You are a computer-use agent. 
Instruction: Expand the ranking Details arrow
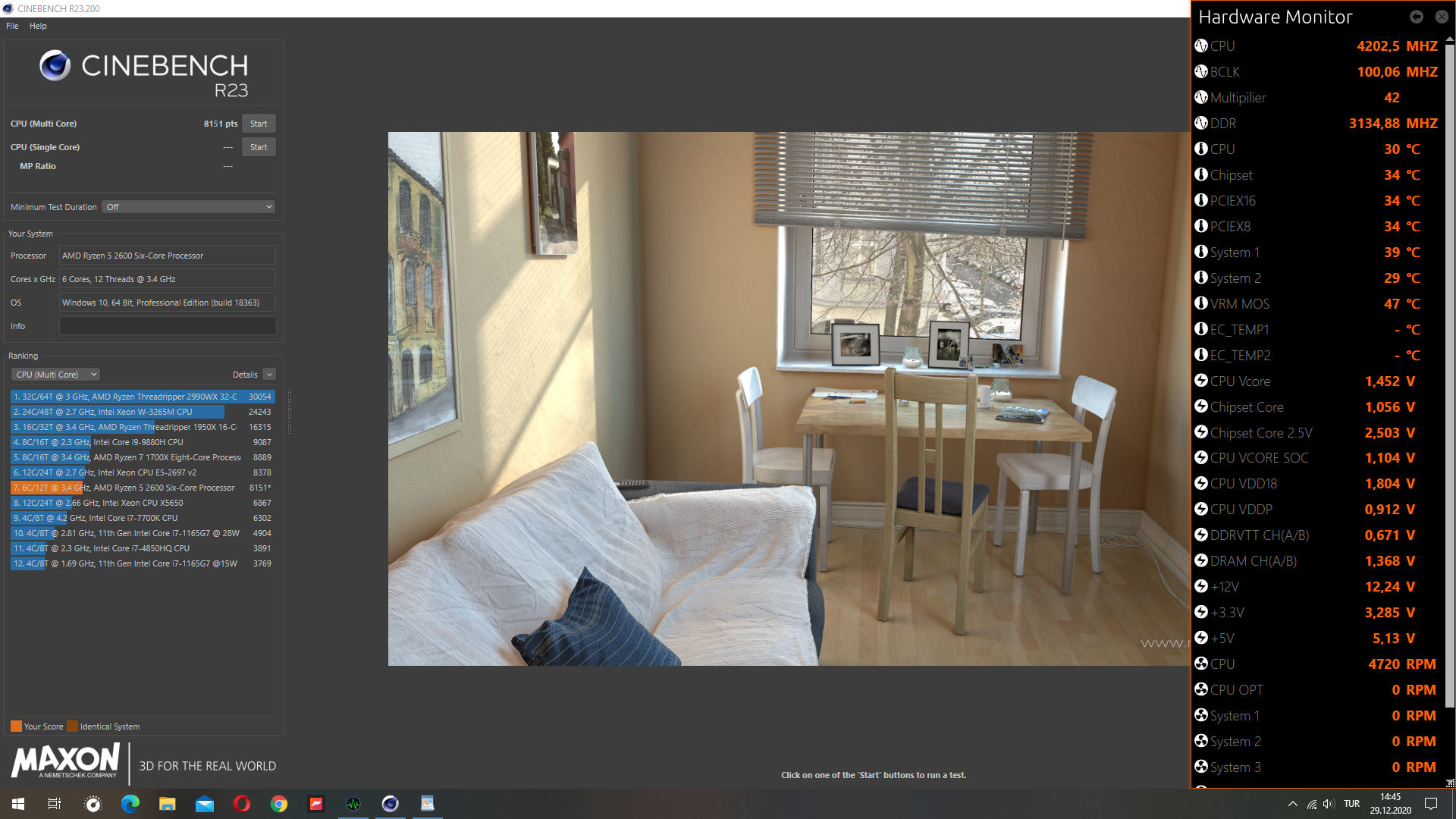(269, 375)
